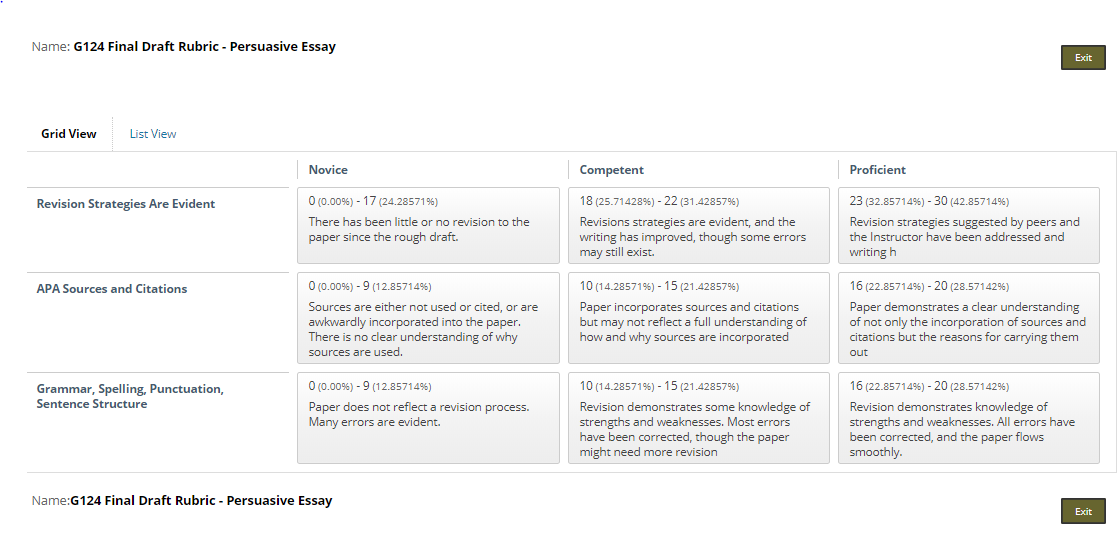Select Novice cell for Grammar row
Image resolution: width=1118 pixels, height=545 pixels.
click(429, 418)
